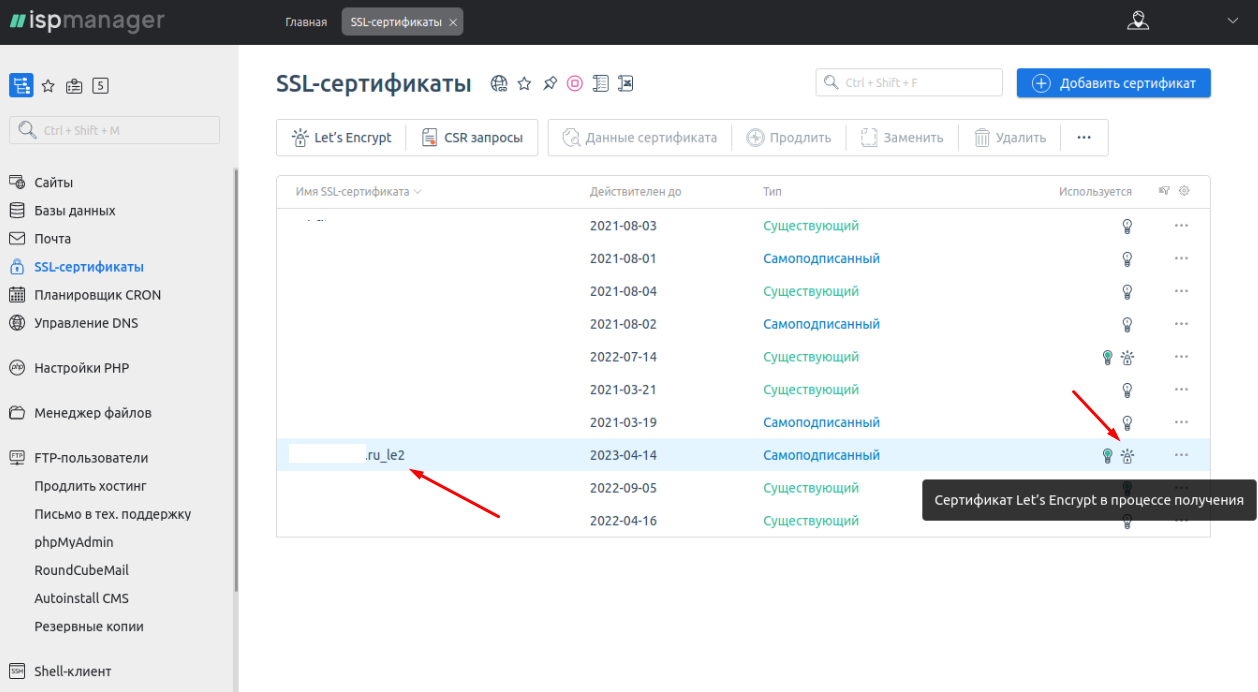Click the pink record icon beside page title
1258x692 pixels.
[x=575, y=84]
